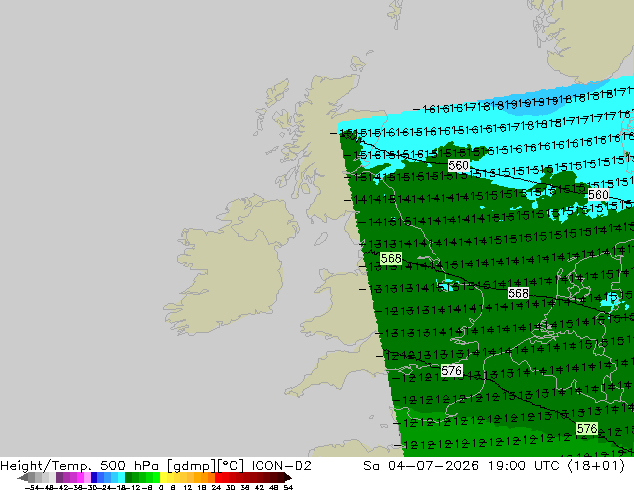
Task: Pick the yellow swatch in the color scale
Action: [164, 478]
